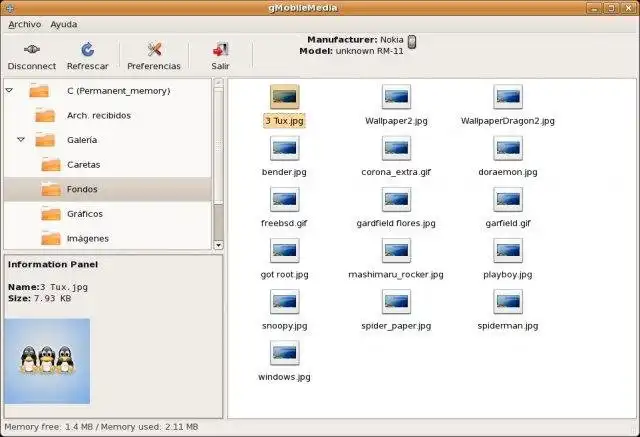Click the Tux penguins preview thumbnail

click(47, 361)
